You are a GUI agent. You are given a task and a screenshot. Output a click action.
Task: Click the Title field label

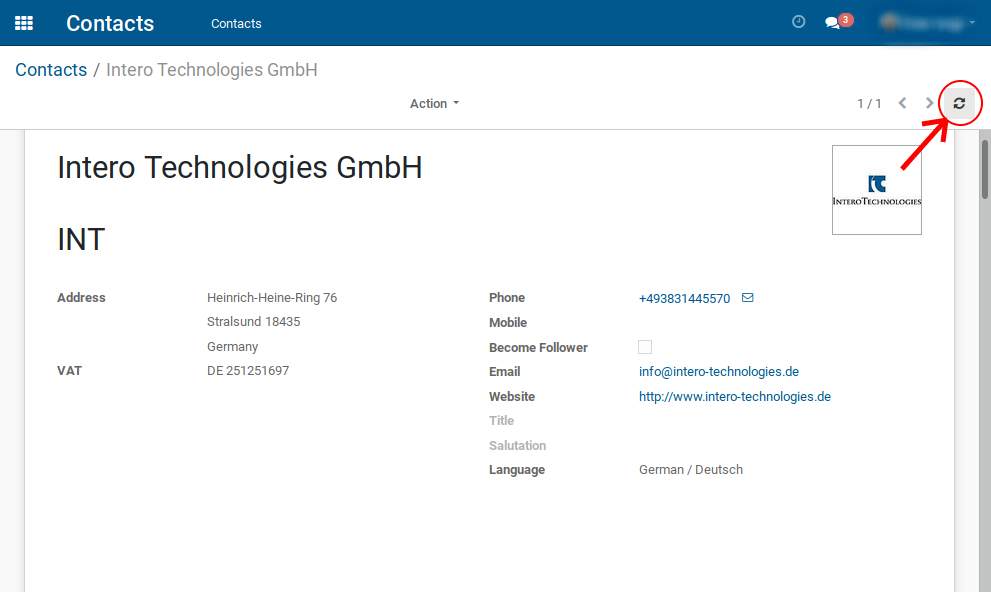501,421
